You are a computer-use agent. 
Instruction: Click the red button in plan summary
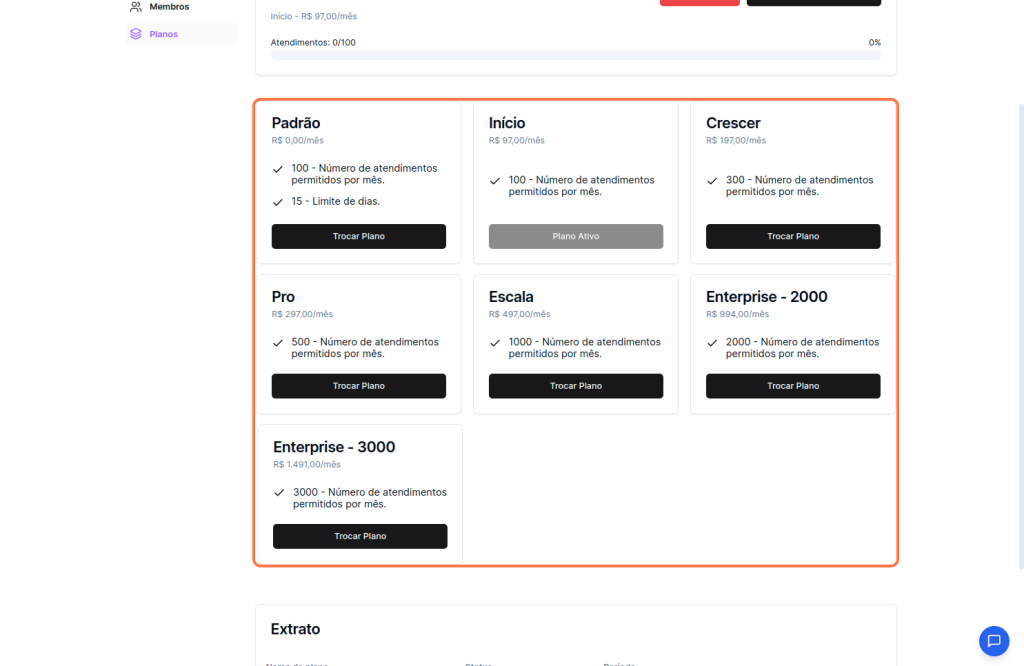[x=699, y=3]
